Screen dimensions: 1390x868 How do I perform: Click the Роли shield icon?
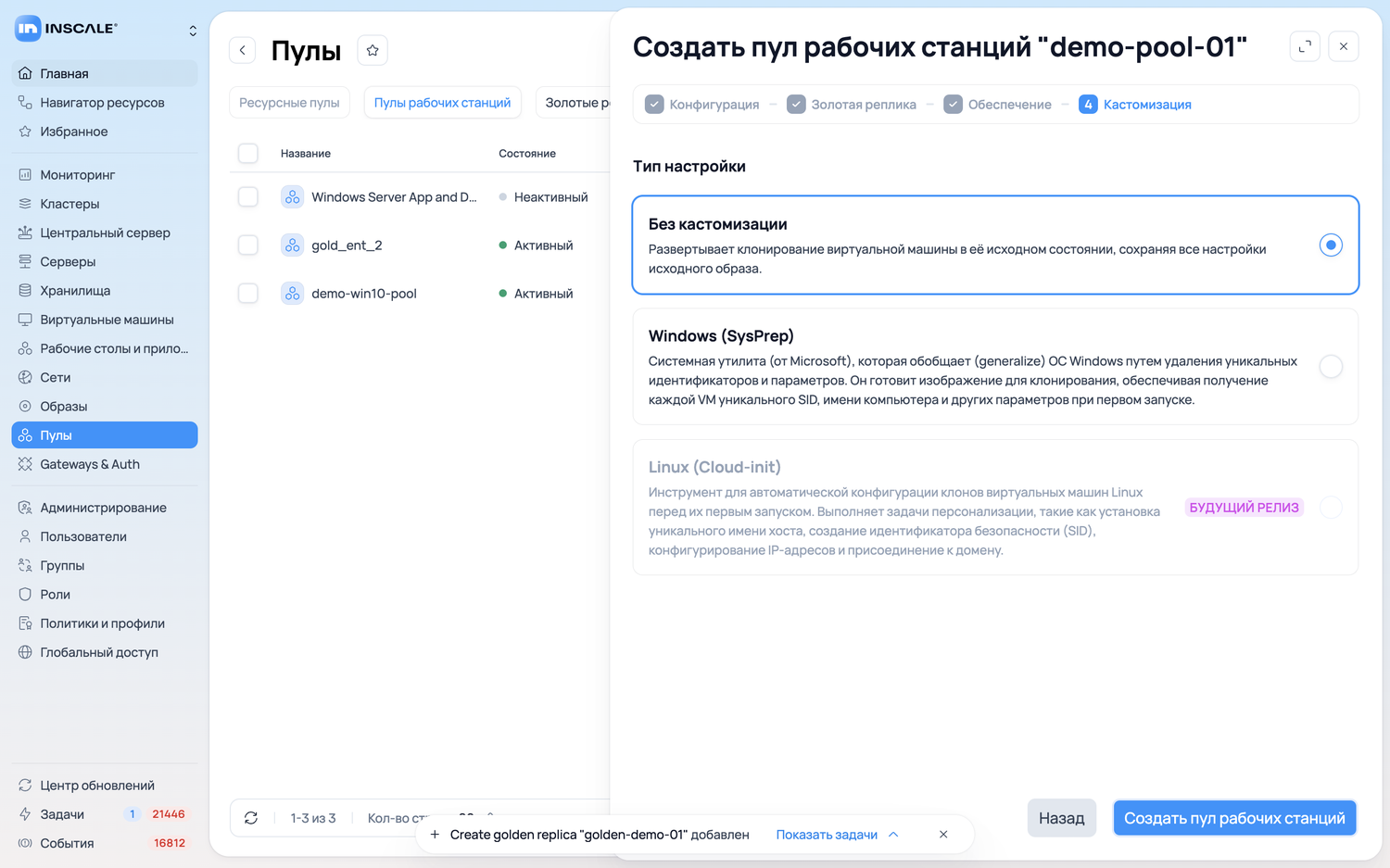(25, 594)
